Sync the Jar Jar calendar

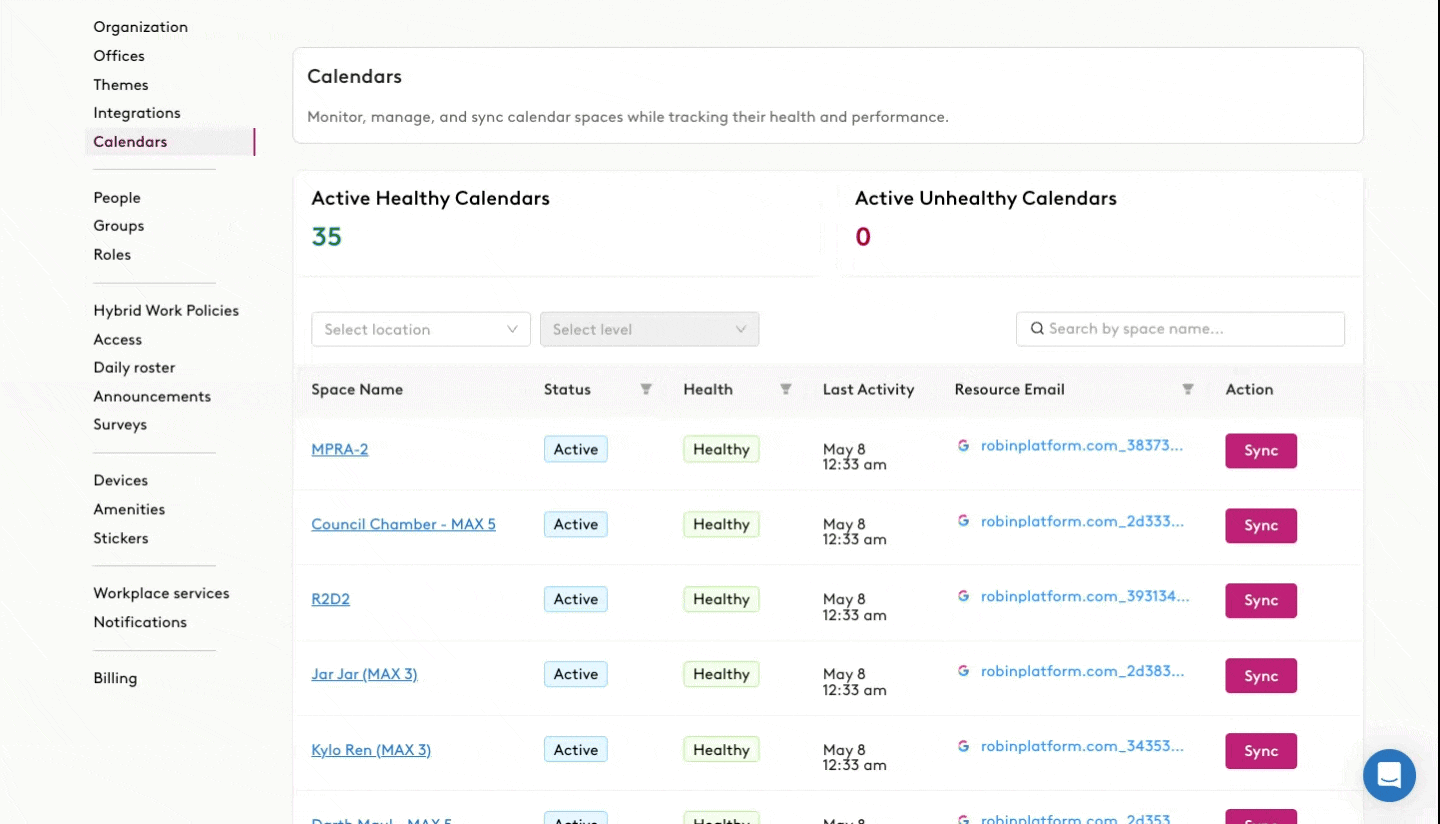click(x=1261, y=676)
